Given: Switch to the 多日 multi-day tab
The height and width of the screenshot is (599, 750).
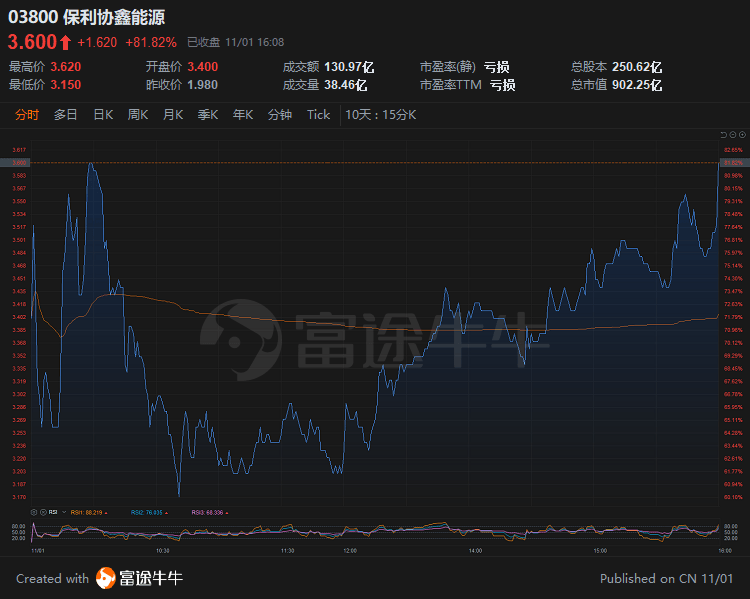Looking at the screenshot, I should tap(66, 115).
